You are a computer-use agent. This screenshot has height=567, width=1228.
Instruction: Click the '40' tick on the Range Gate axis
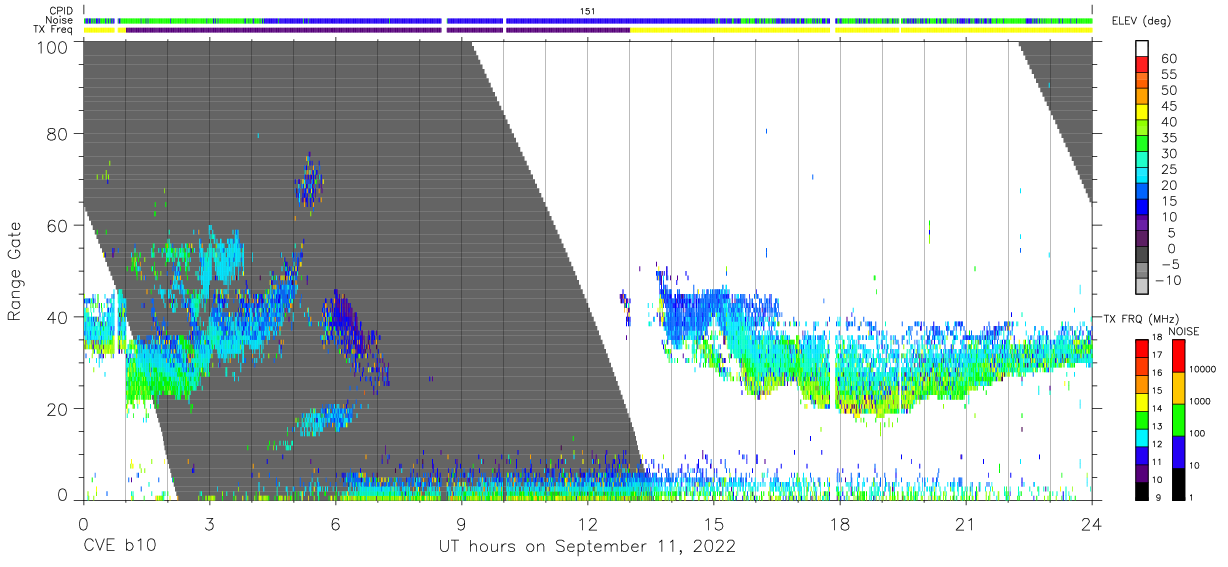[59, 318]
